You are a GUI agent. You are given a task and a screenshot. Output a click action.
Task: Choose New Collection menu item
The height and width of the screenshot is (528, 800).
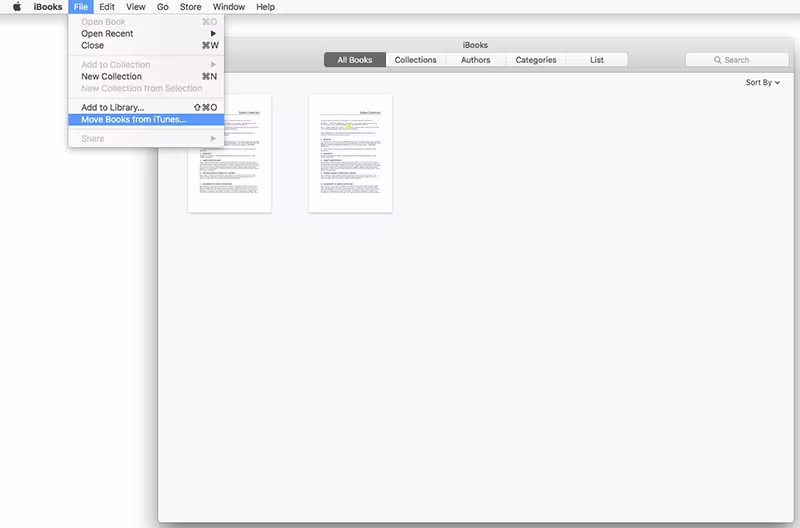(146, 77)
